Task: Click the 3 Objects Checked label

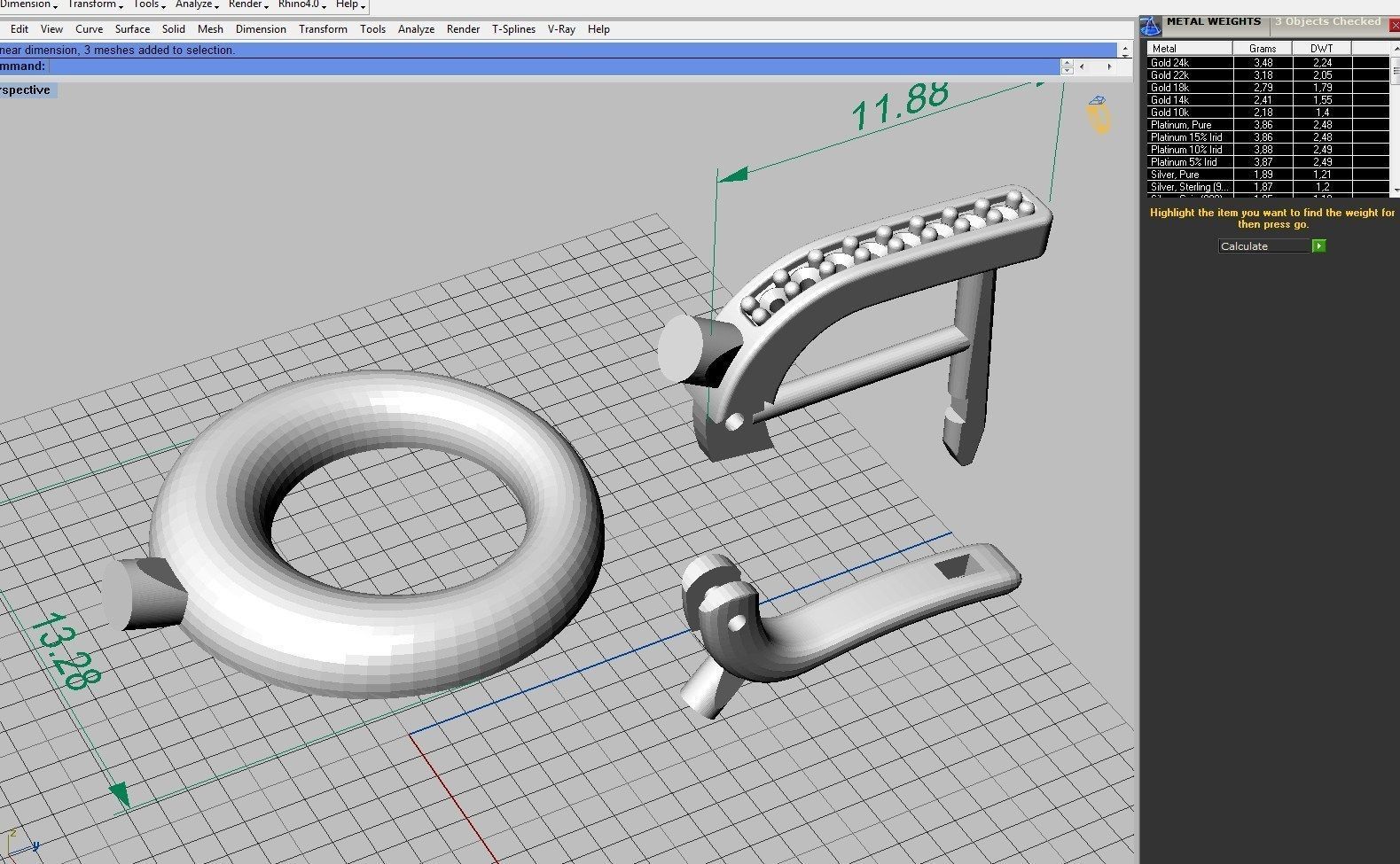Action: (1327, 21)
